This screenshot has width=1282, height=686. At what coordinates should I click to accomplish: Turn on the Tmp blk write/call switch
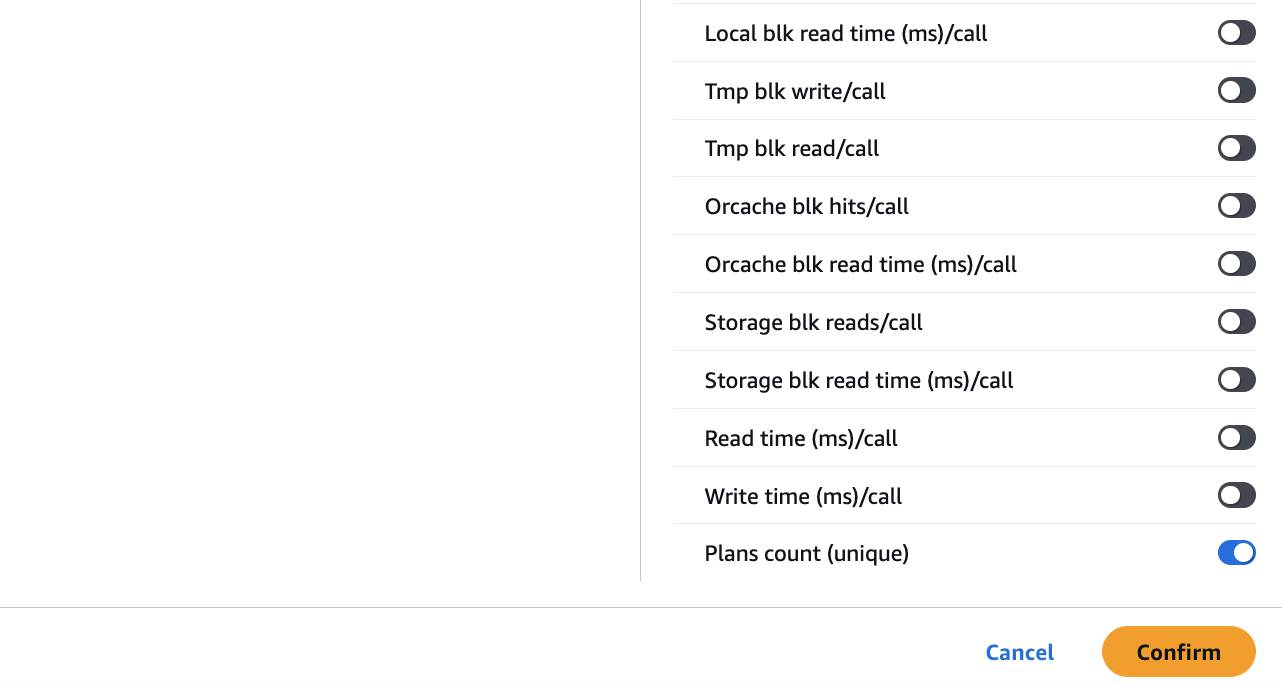pyautogui.click(x=1236, y=90)
